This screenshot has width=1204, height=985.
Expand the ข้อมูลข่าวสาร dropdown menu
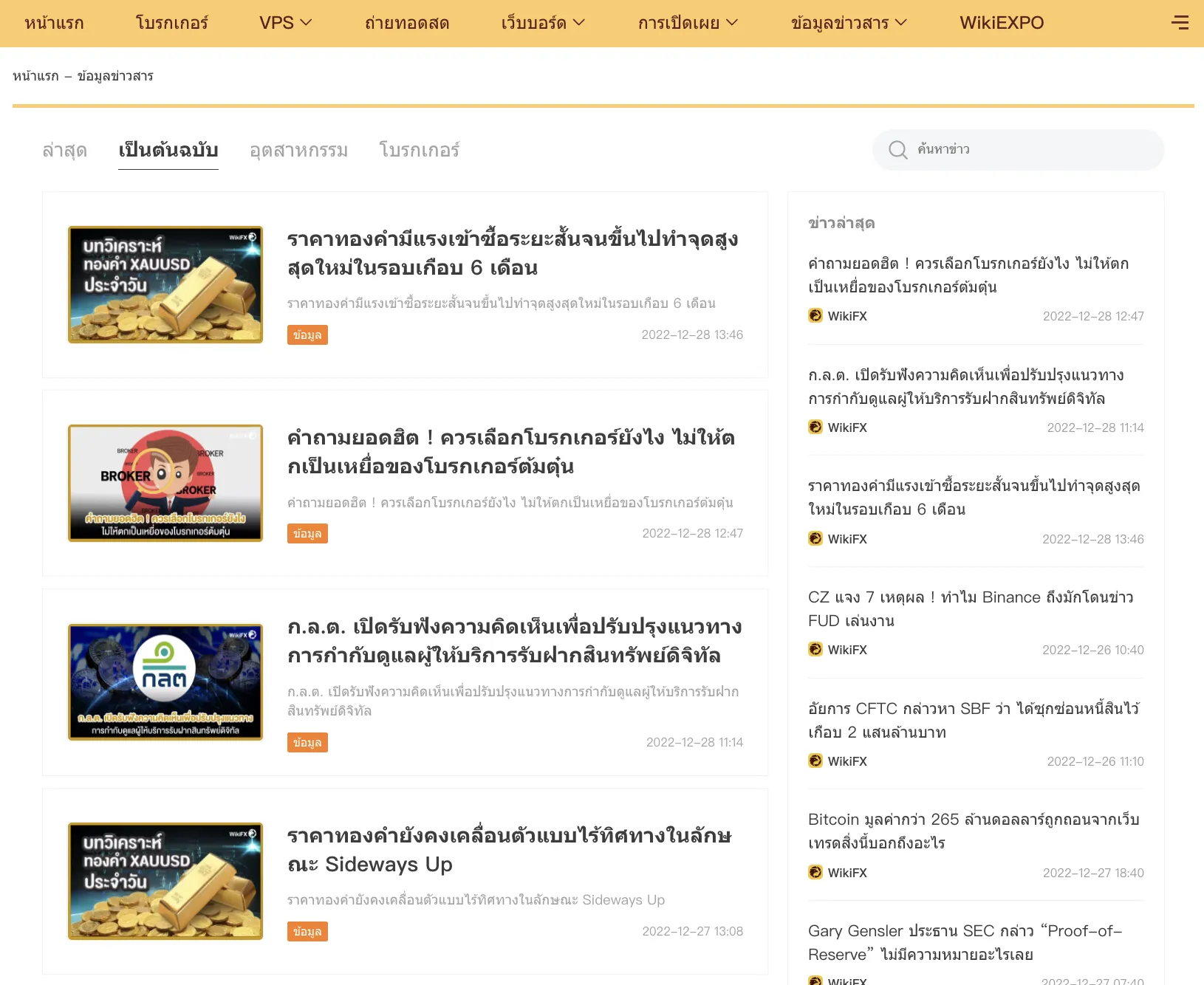[x=849, y=23]
